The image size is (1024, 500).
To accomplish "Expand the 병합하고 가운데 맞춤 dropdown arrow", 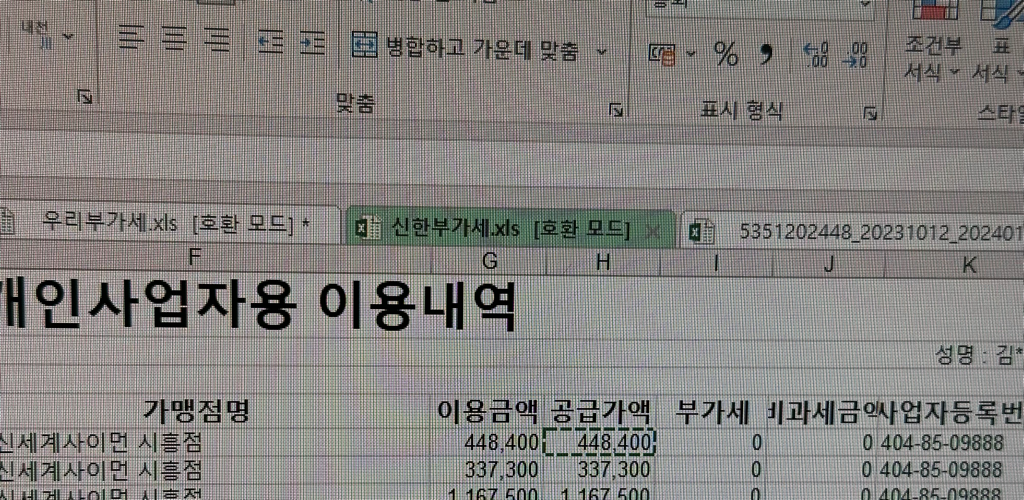I will pyautogui.click(x=601, y=50).
